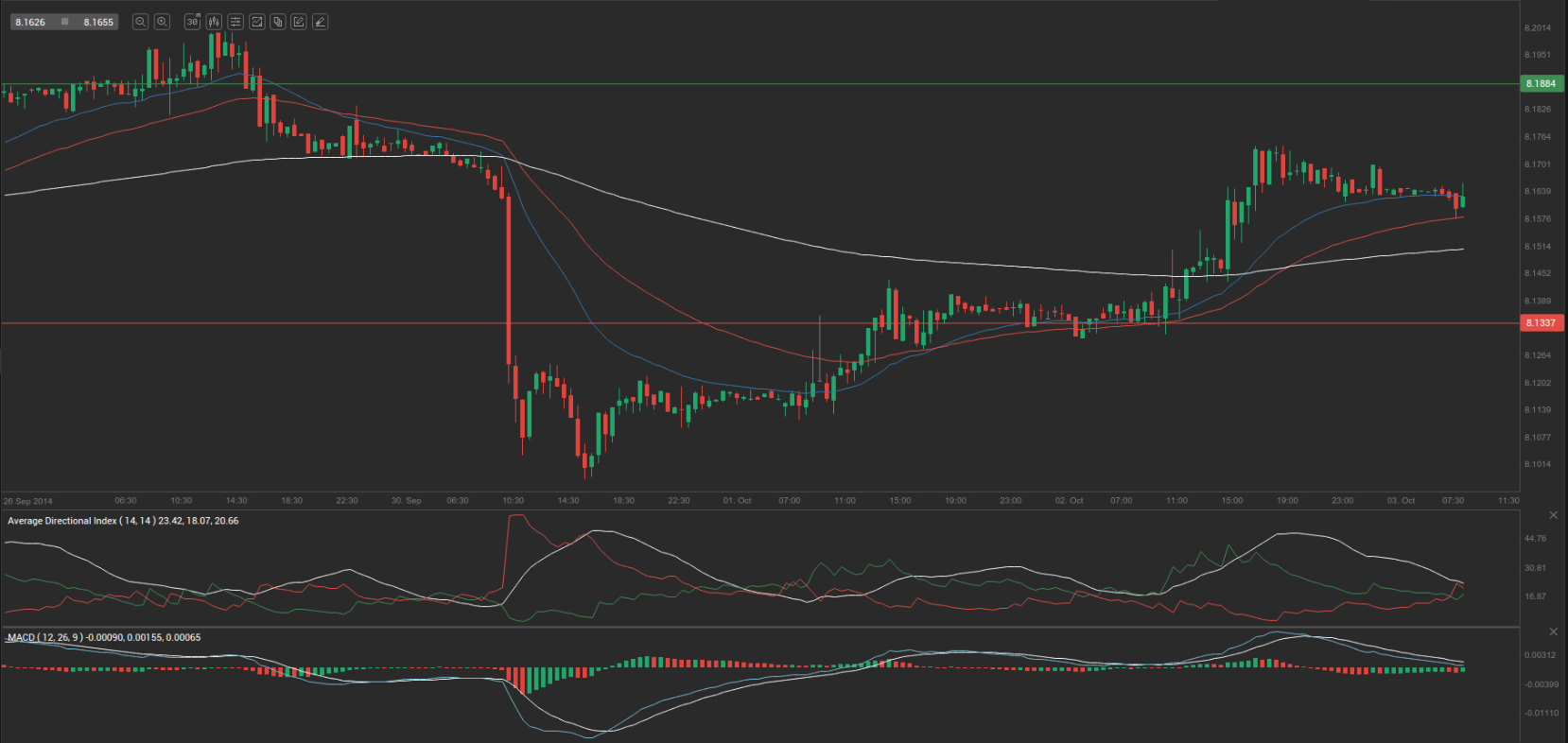
Task: Click the green 8.1884 price level tag
Action: coord(1542,84)
